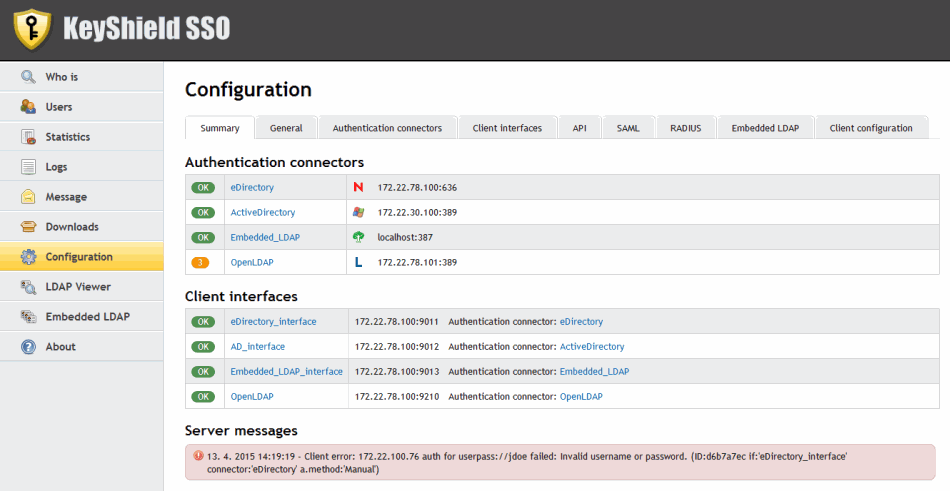
Task: Click the orange 3 badge for OpenLDAP
Action: click(200, 262)
